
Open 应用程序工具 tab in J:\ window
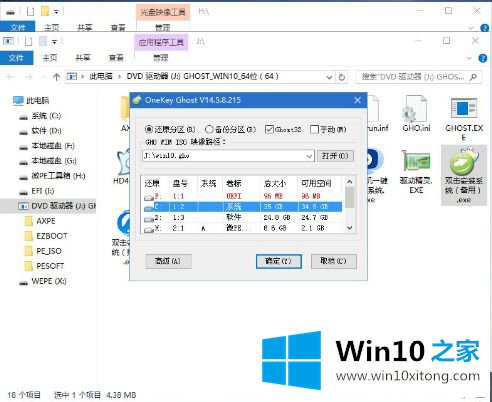click(161, 42)
